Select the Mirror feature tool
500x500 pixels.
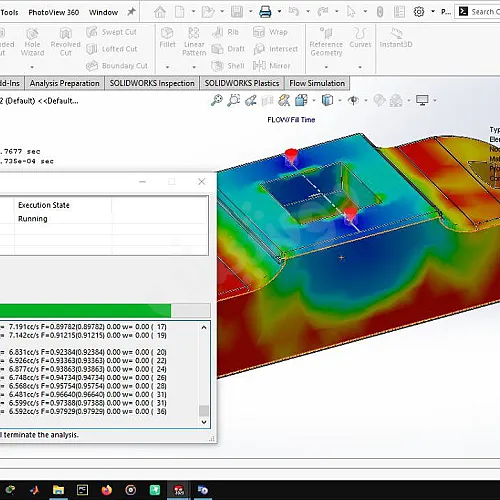[272, 66]
